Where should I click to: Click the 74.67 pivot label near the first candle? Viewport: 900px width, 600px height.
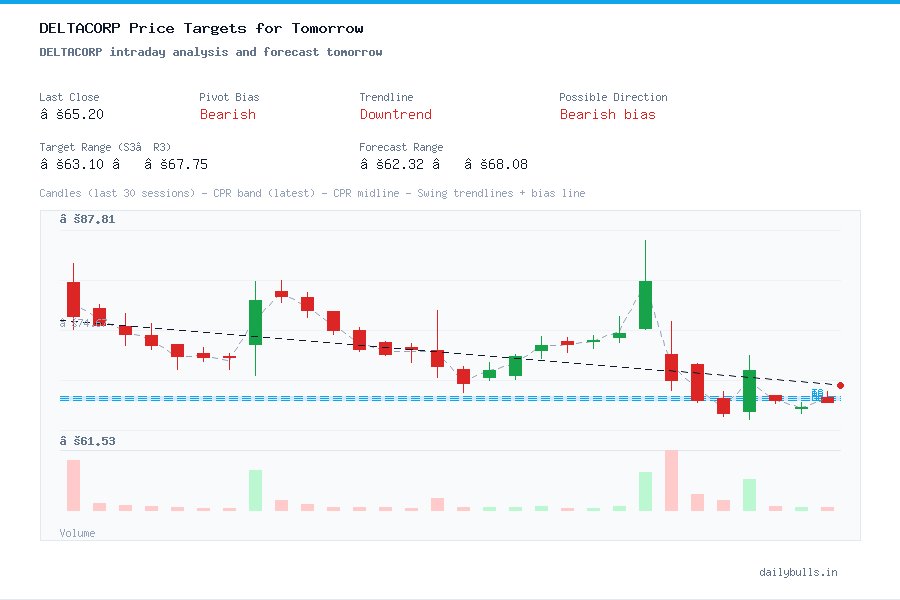(83, 323)
